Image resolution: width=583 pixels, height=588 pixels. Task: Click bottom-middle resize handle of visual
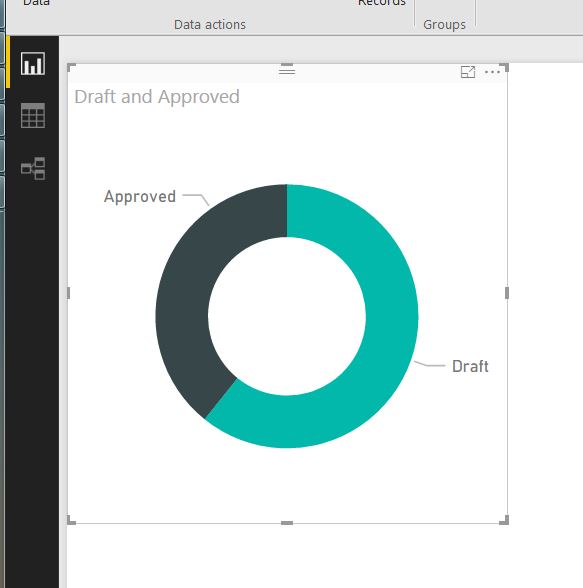[x=287, y=523]
